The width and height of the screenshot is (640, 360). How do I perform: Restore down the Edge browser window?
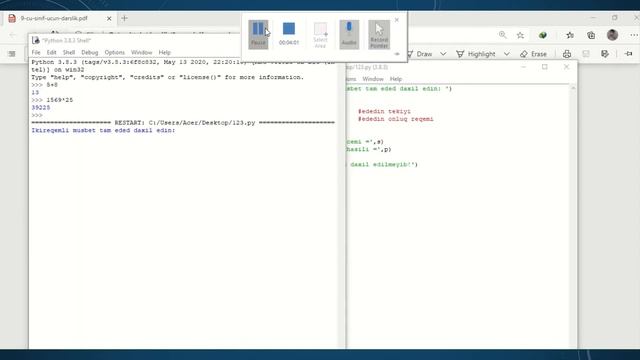pyautogui.click(x=615, y=18)
